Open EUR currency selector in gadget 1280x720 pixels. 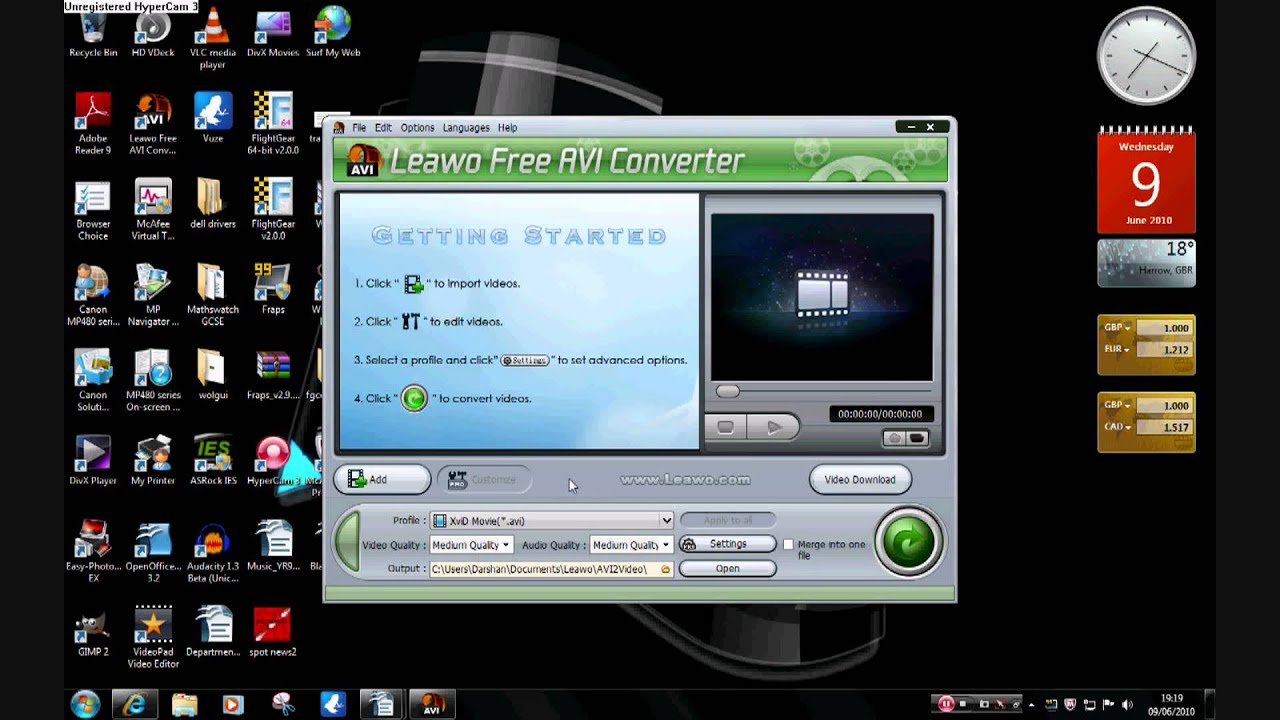[1117, 350]
